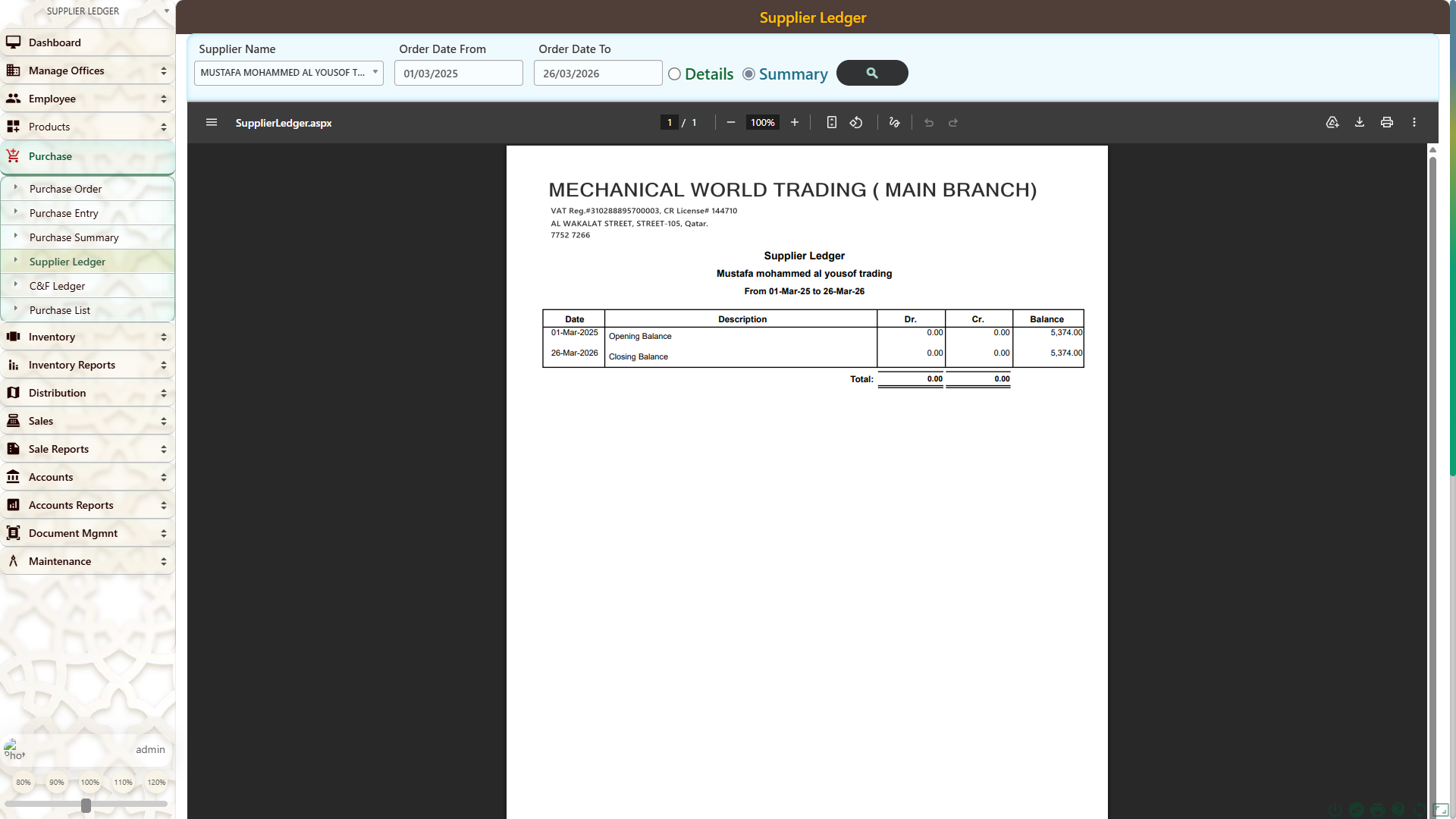Expand the Inventory menu section
1456x819 pixels.
pyautogui.click(x=87, y=337)
